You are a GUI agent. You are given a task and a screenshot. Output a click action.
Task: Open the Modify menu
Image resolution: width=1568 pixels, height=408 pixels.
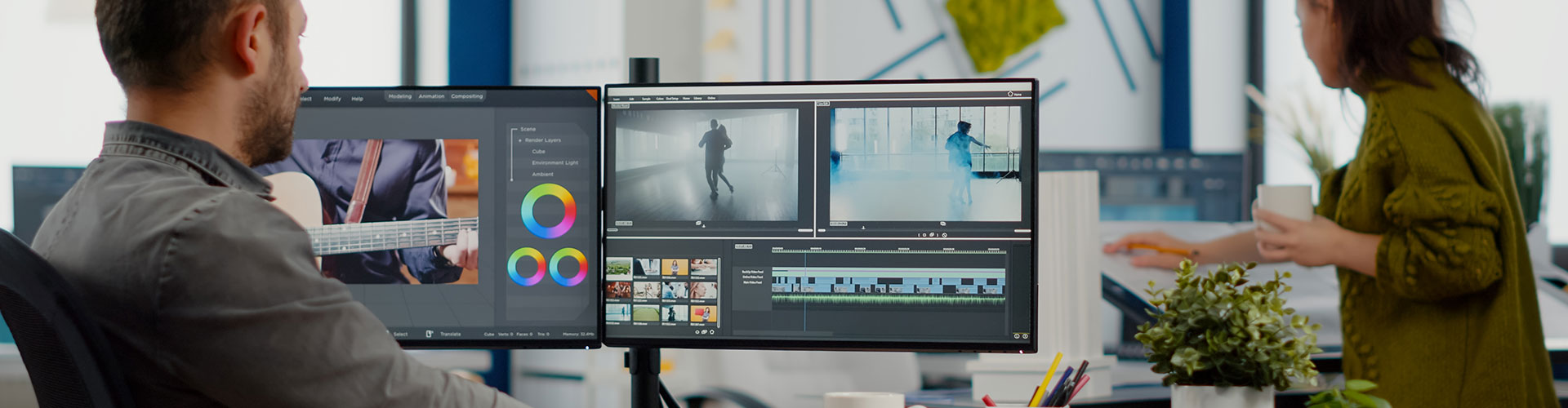(x=332, y=99)
